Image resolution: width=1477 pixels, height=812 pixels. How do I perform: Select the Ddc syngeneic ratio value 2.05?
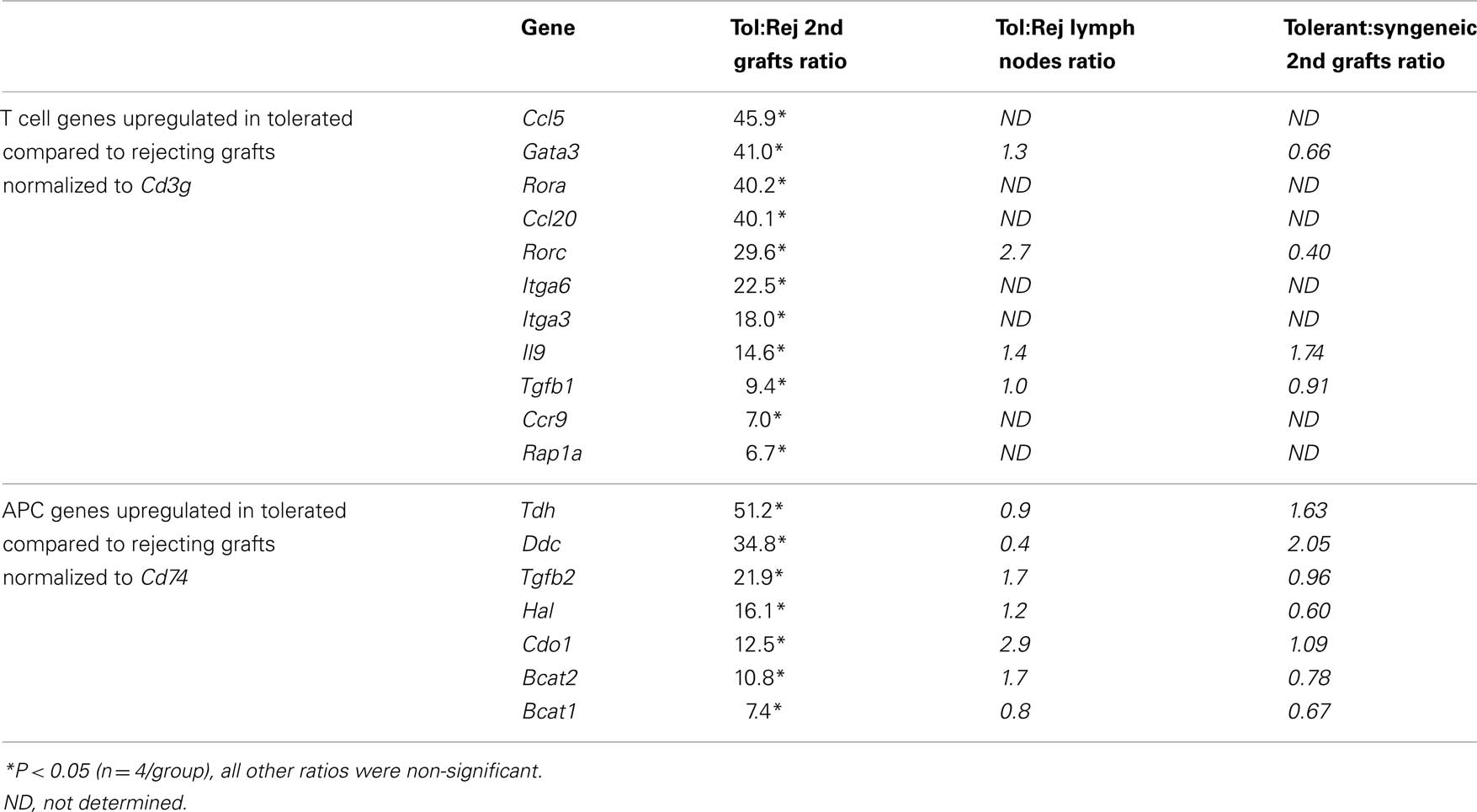pos(1309,544)
